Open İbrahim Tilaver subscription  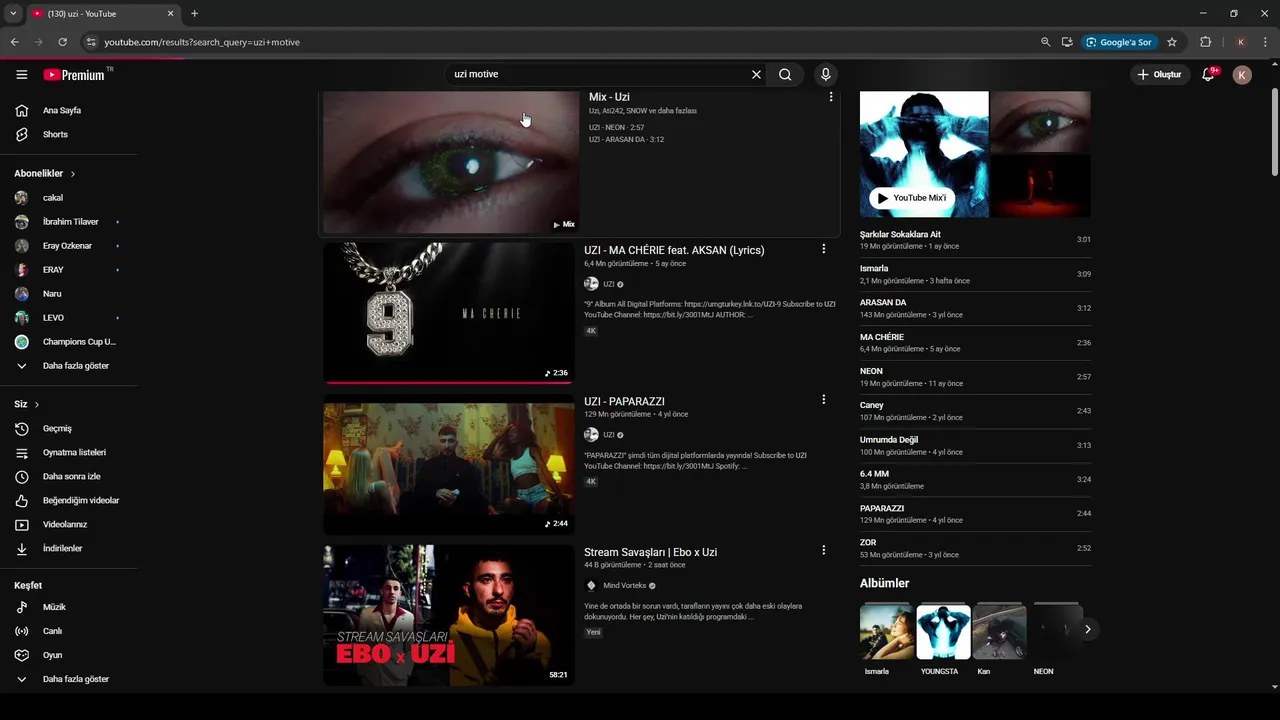tap(69, 222)
